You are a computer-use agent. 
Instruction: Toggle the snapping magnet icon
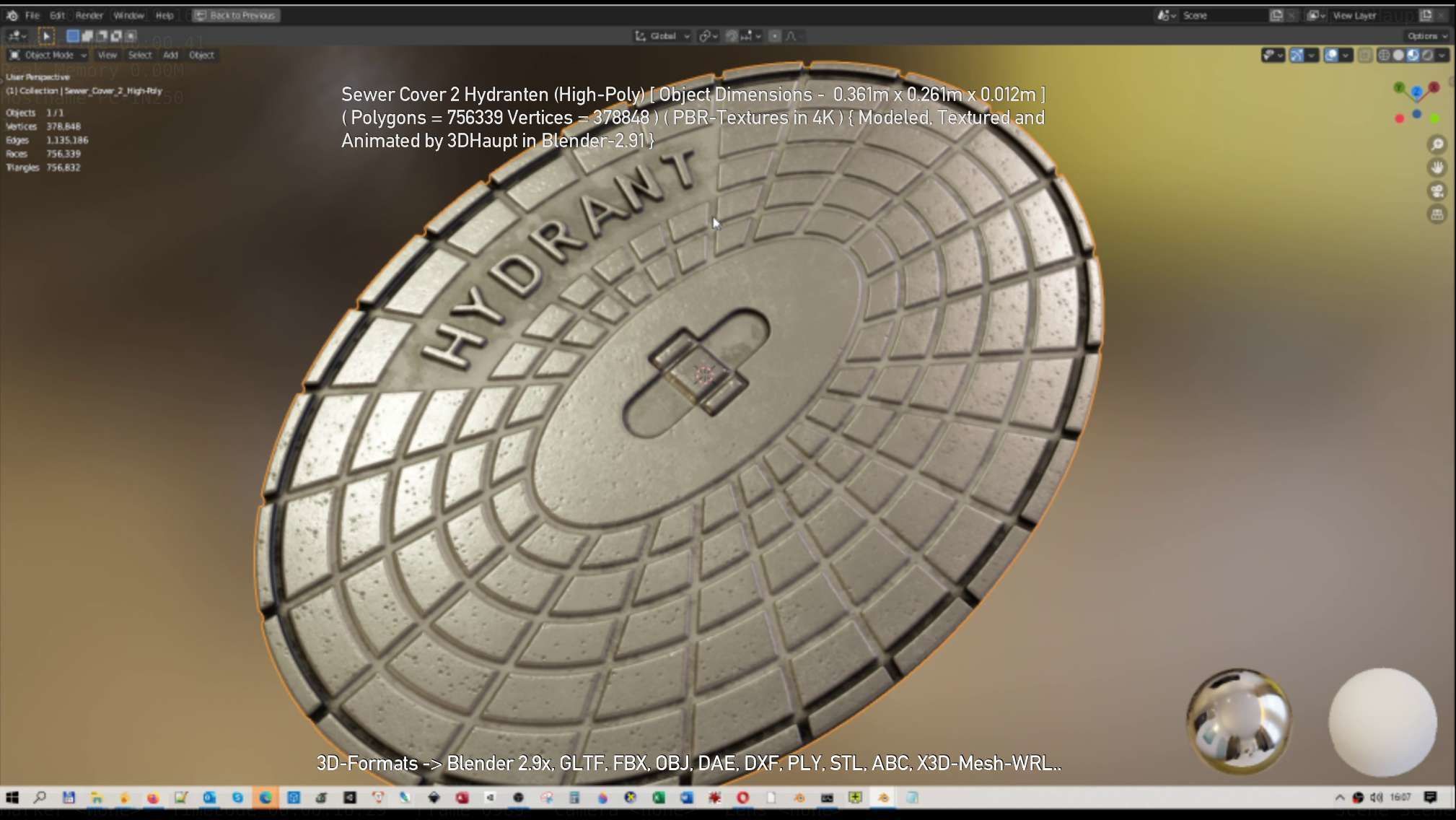732,36
